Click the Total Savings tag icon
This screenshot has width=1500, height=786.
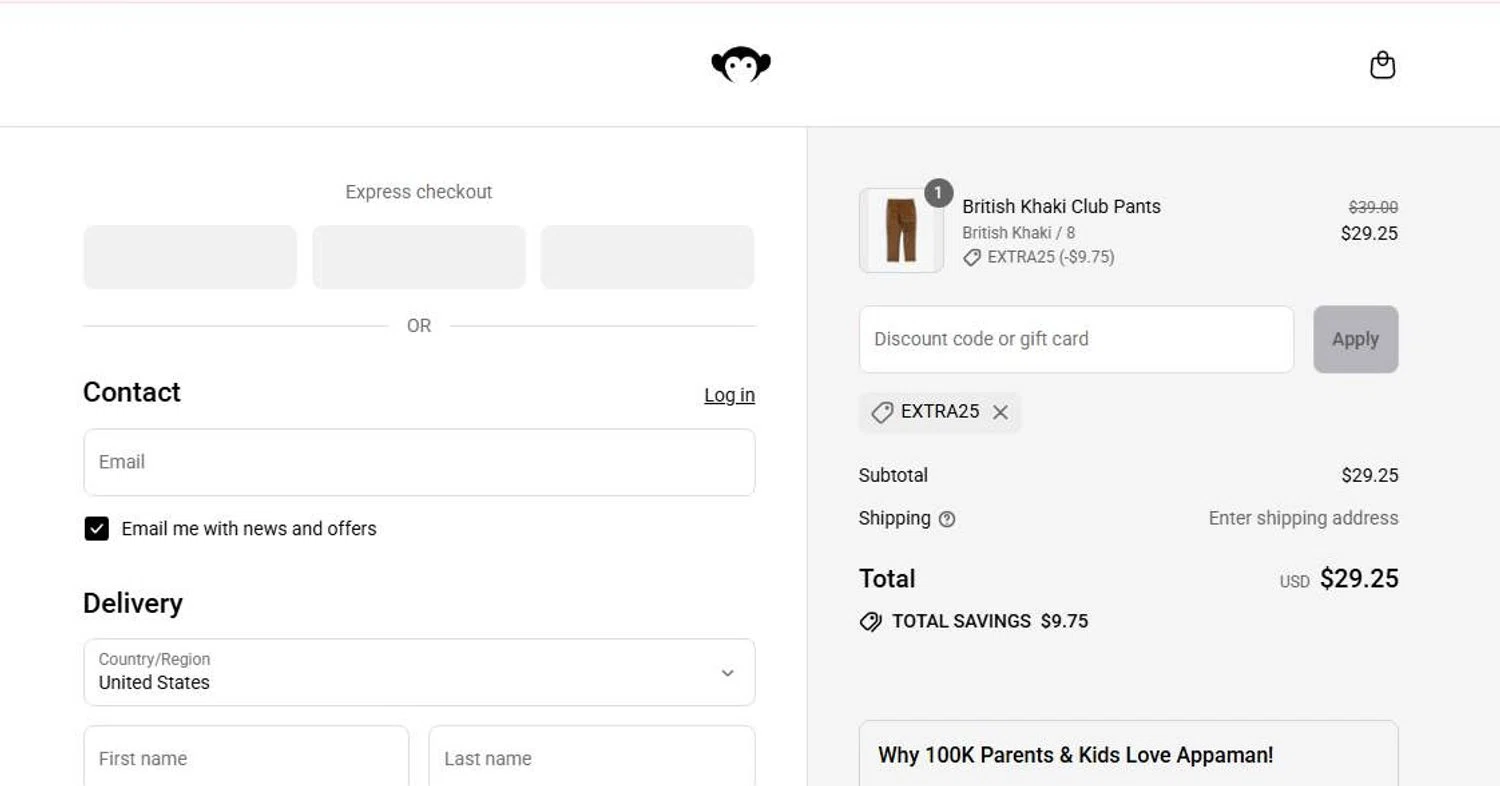(871, 621)
